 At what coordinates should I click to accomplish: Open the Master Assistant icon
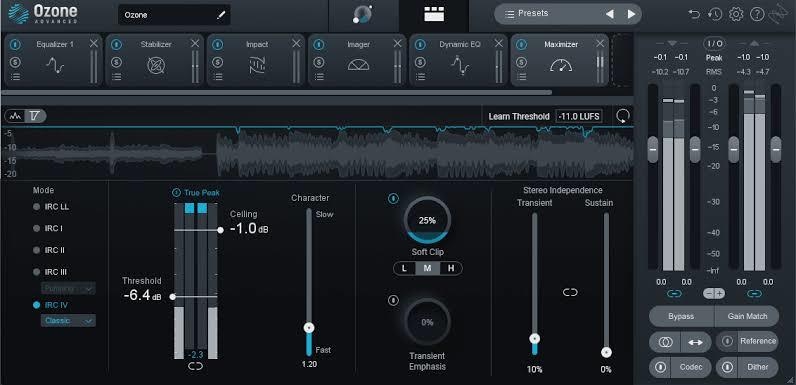coord(362,14)
